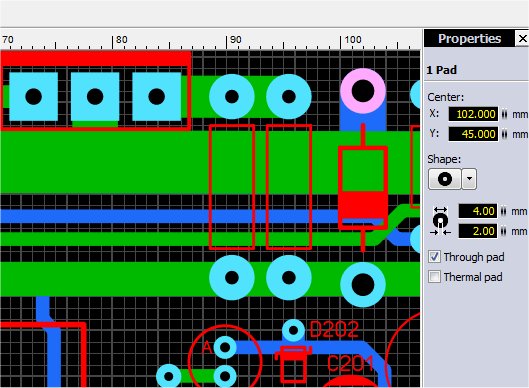Click the stepper handle beside X value
Screen dimensions: 529x388
(504, 114)
